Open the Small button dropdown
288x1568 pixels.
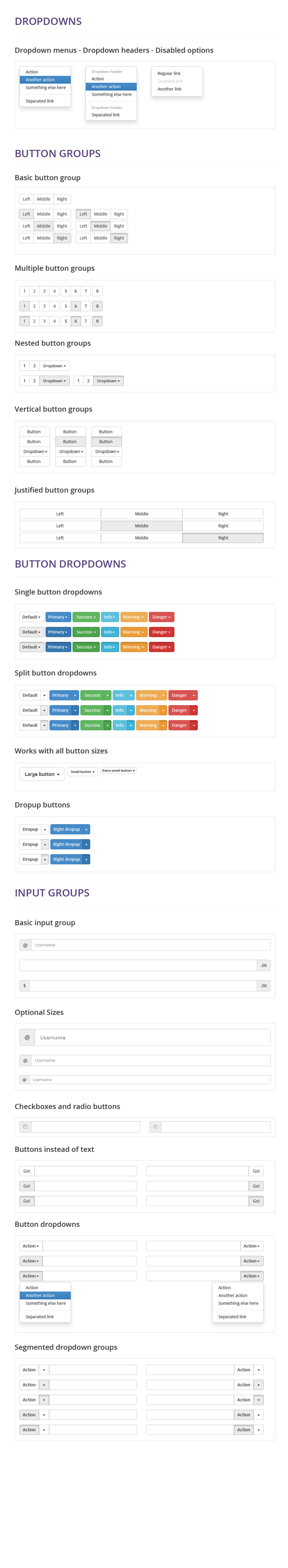pyautogui.click(x=82, y=771)
